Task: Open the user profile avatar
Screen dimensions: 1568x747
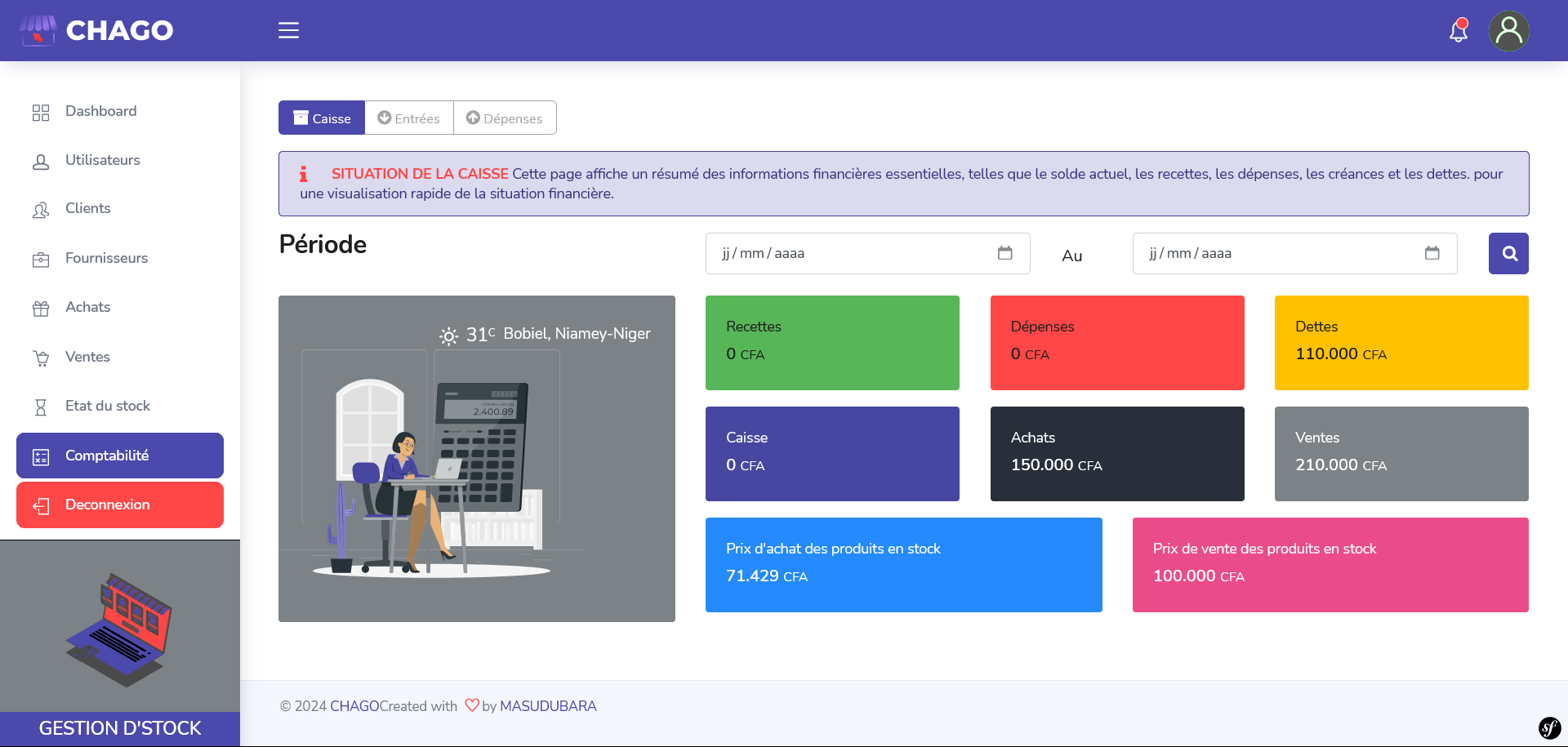Action: (x=1508, y=31)
